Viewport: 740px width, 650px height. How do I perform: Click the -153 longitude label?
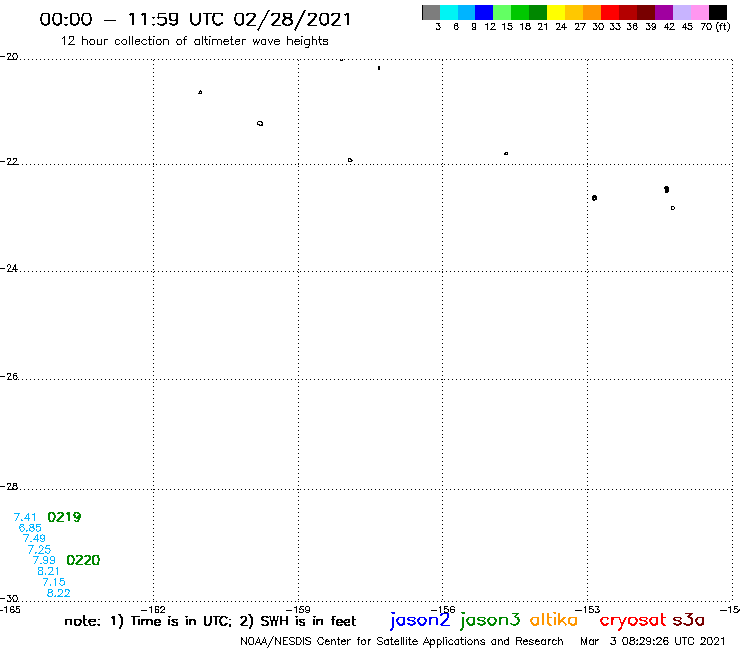click(x=588, y=609)
